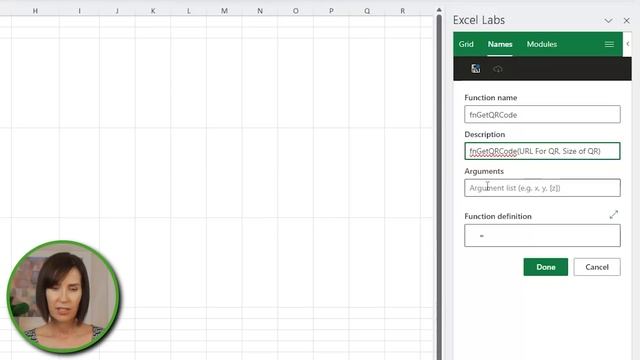Select column H header

tap(35, 11)
